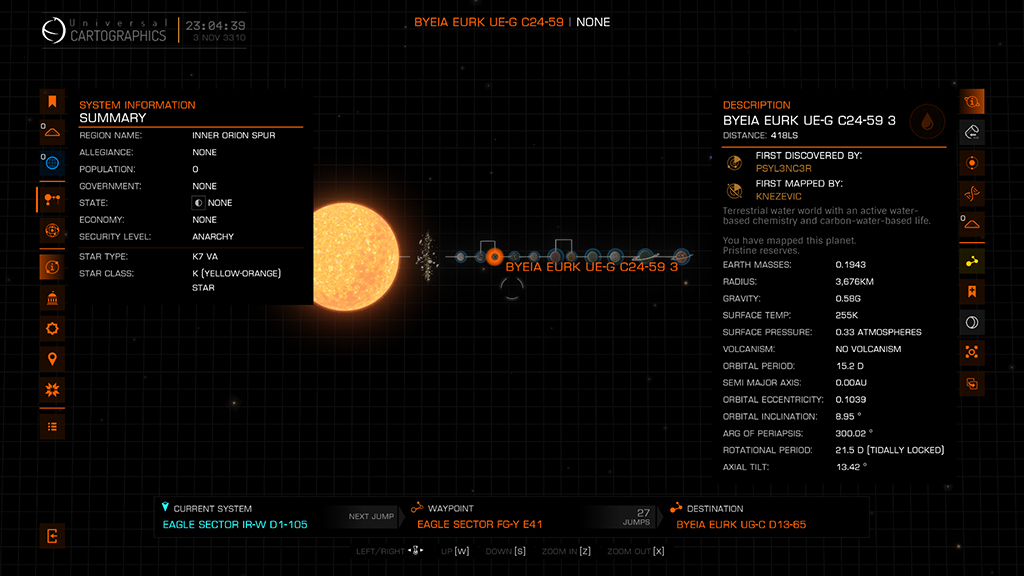This screenshot has width=1024, height=576.
Task: Open the orrery view icon
Action: [52, 230]
